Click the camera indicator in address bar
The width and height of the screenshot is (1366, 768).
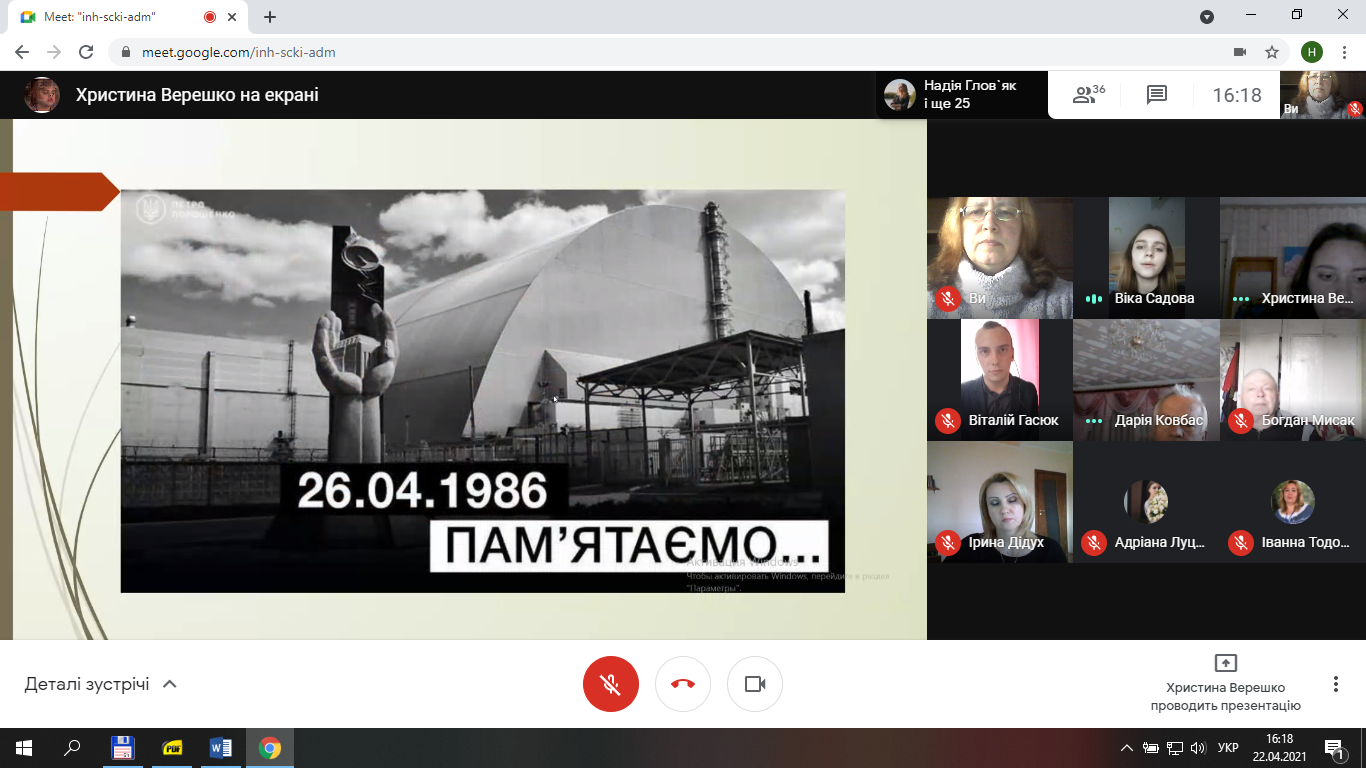click(1240, 52)
